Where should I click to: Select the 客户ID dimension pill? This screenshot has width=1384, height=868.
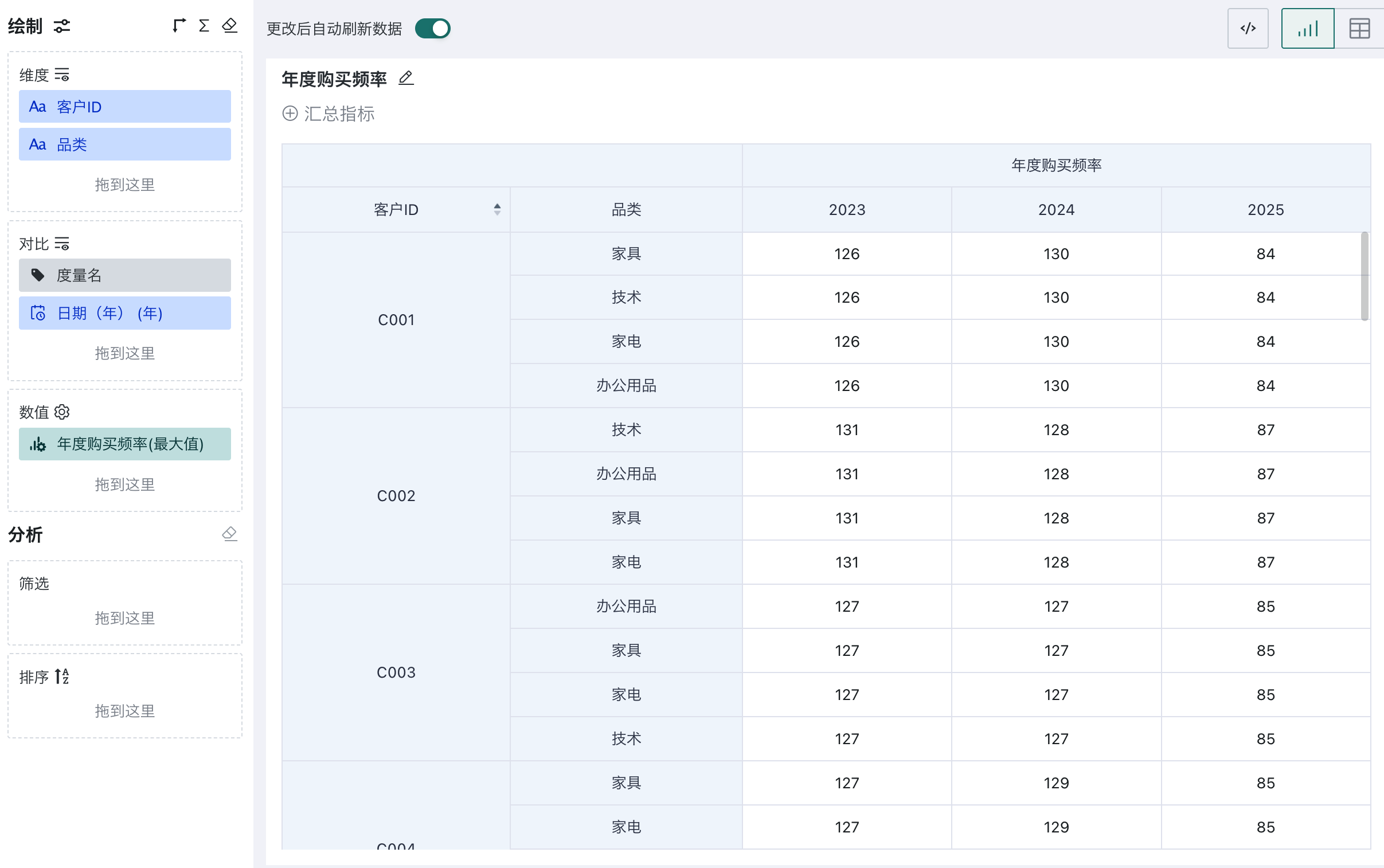(x=124, y=106)
